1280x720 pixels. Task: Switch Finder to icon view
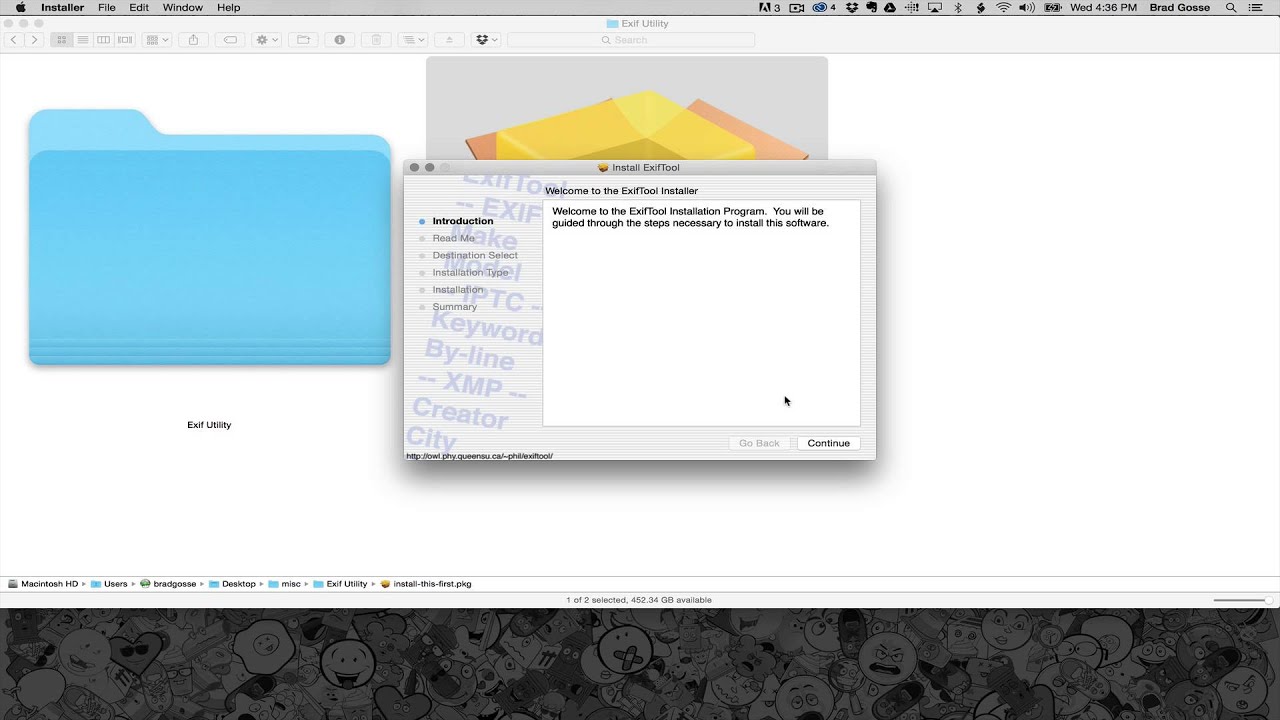pyautogui.click(x=62, y=40)
